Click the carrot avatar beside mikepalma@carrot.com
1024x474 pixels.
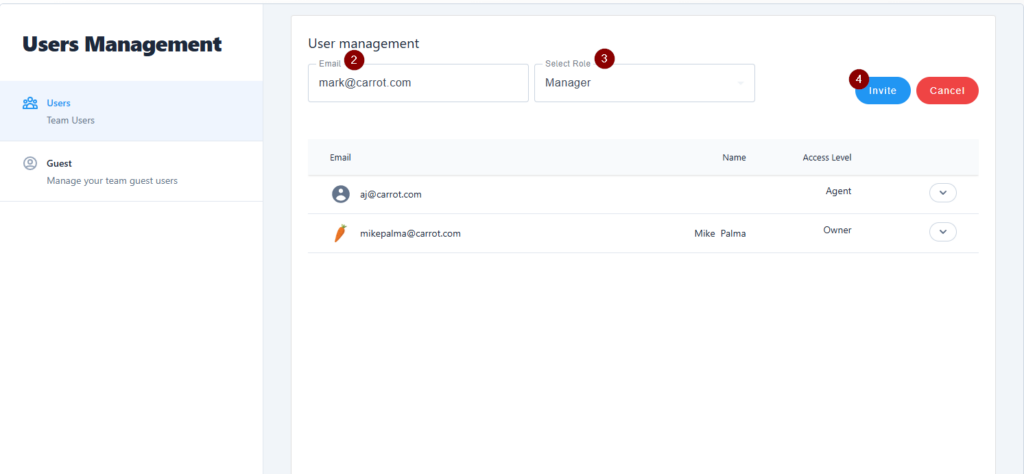pos(341,233)
